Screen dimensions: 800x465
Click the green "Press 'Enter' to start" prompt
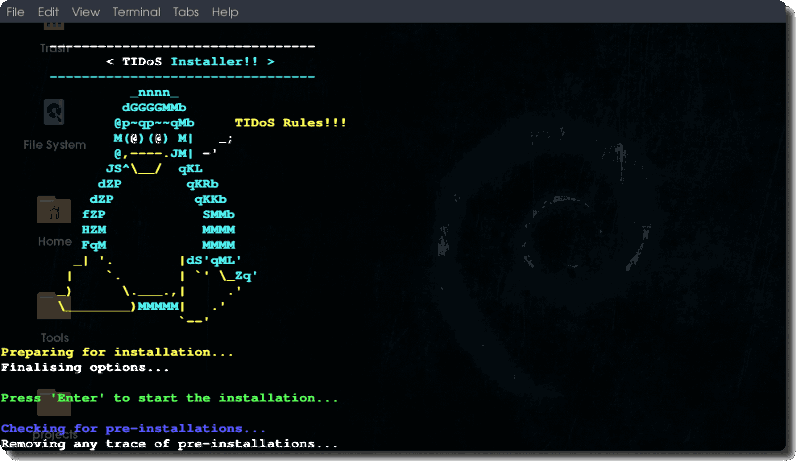(169, 398)
